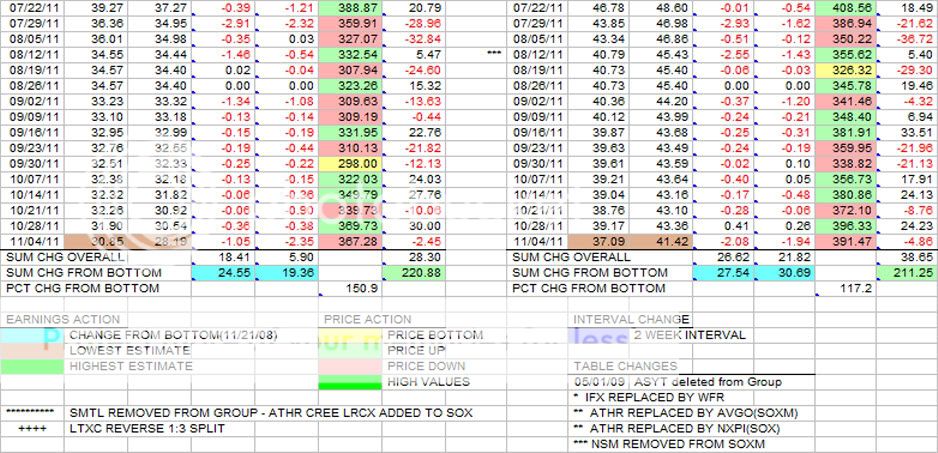Select the 408.56 green cell at top right
The height and width of the screenshot is (453, 938).
coord(847,6)
